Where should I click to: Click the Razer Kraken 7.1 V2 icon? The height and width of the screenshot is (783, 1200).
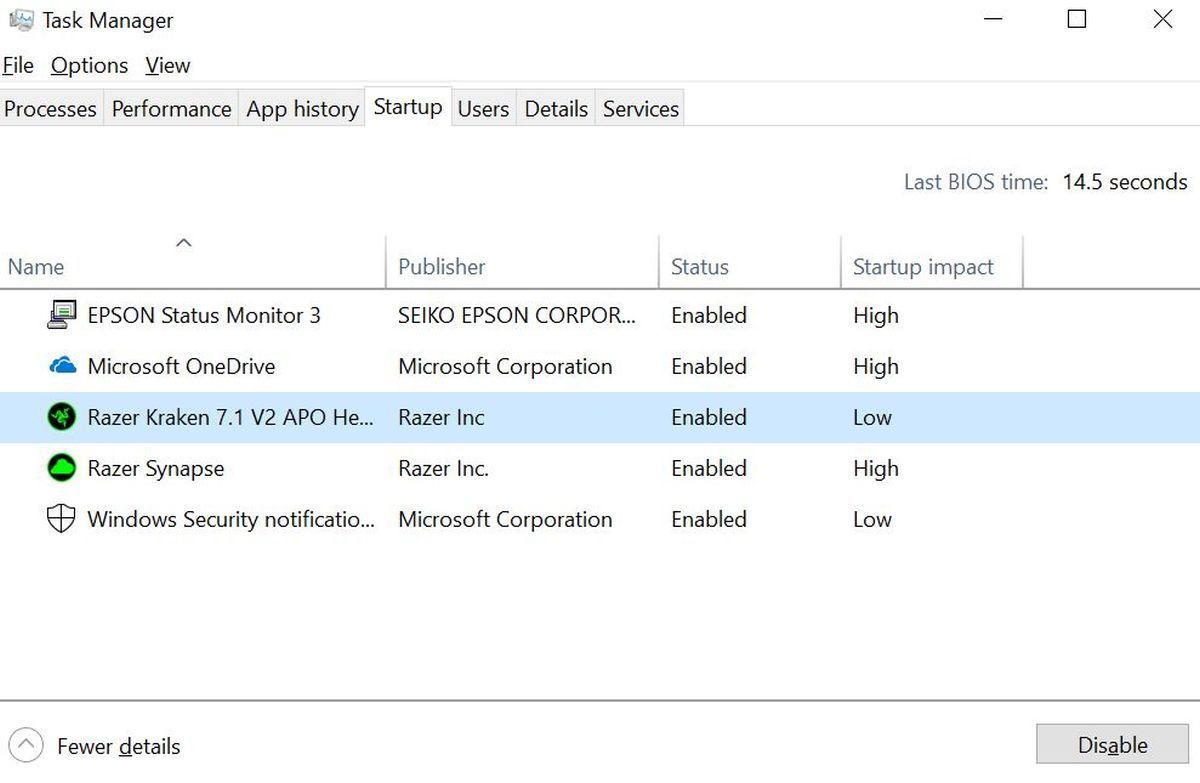pyautogui.click(x=62, y=417)
